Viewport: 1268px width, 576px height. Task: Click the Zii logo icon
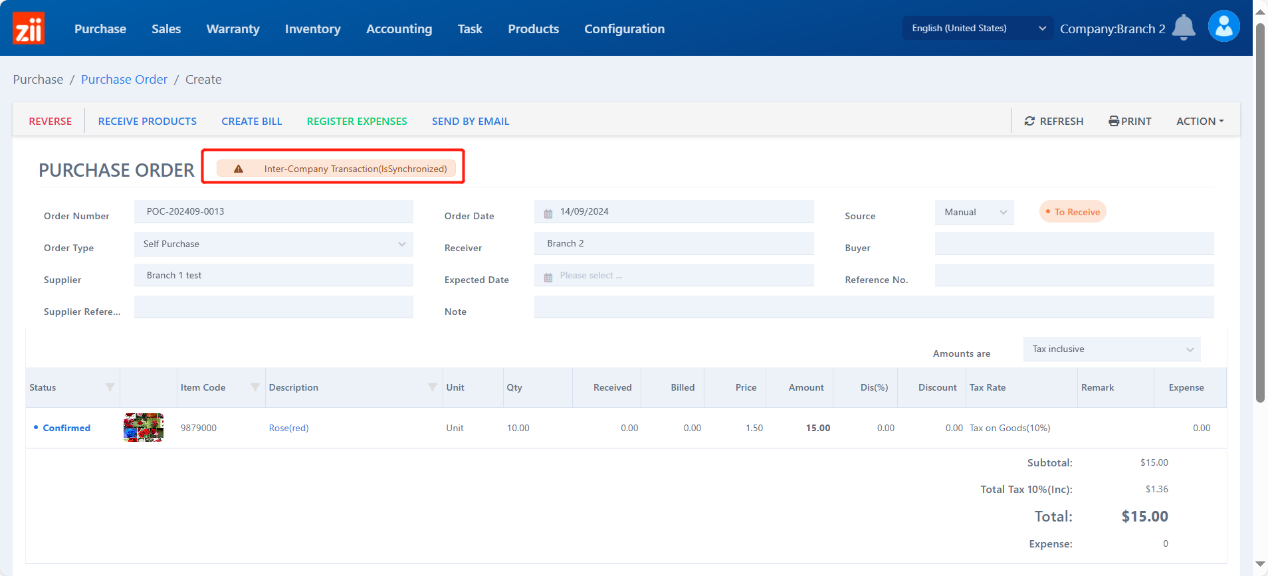tap(28, 28)
